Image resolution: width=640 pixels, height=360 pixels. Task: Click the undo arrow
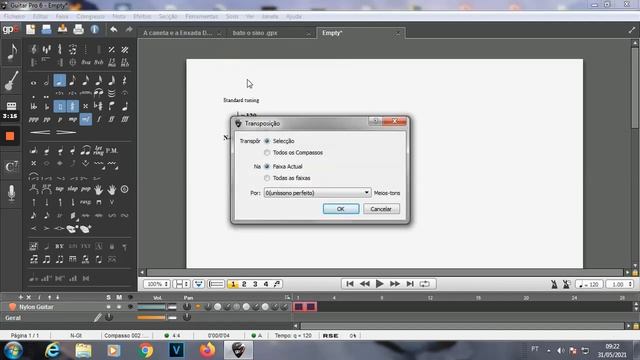tap(113, 29)
